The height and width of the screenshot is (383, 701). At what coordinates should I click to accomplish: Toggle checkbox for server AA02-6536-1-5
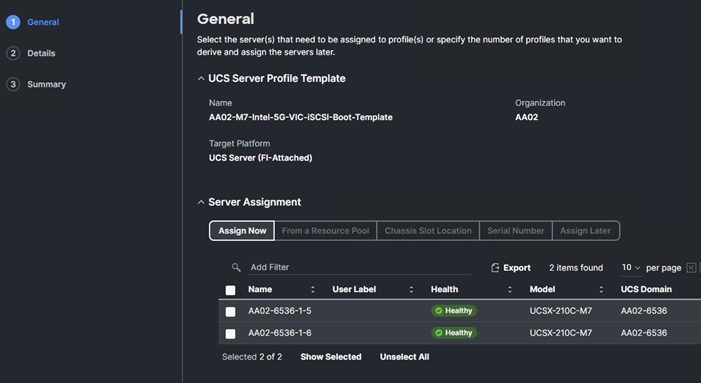click(x=230, y=311)
